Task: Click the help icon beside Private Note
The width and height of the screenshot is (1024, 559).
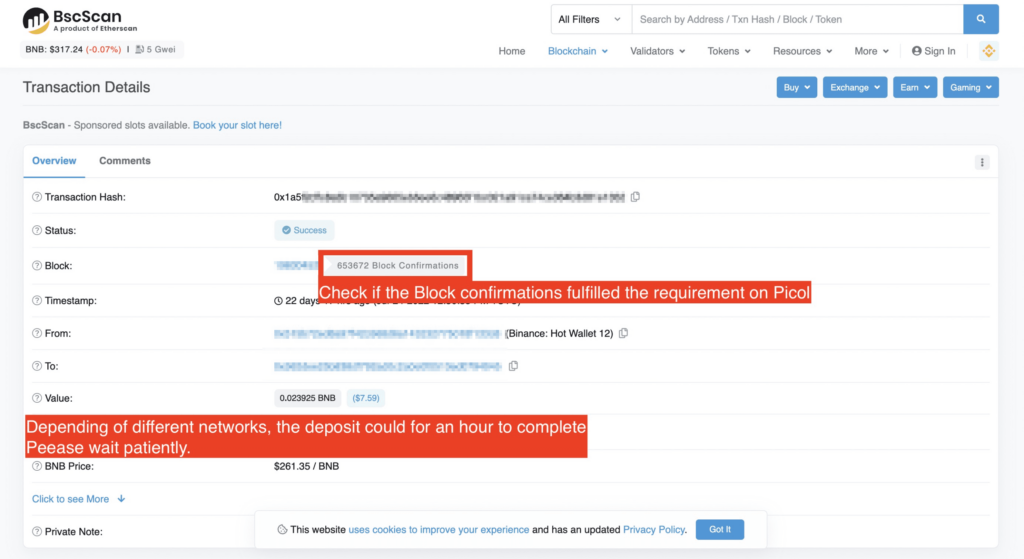Action: (37, 532)
